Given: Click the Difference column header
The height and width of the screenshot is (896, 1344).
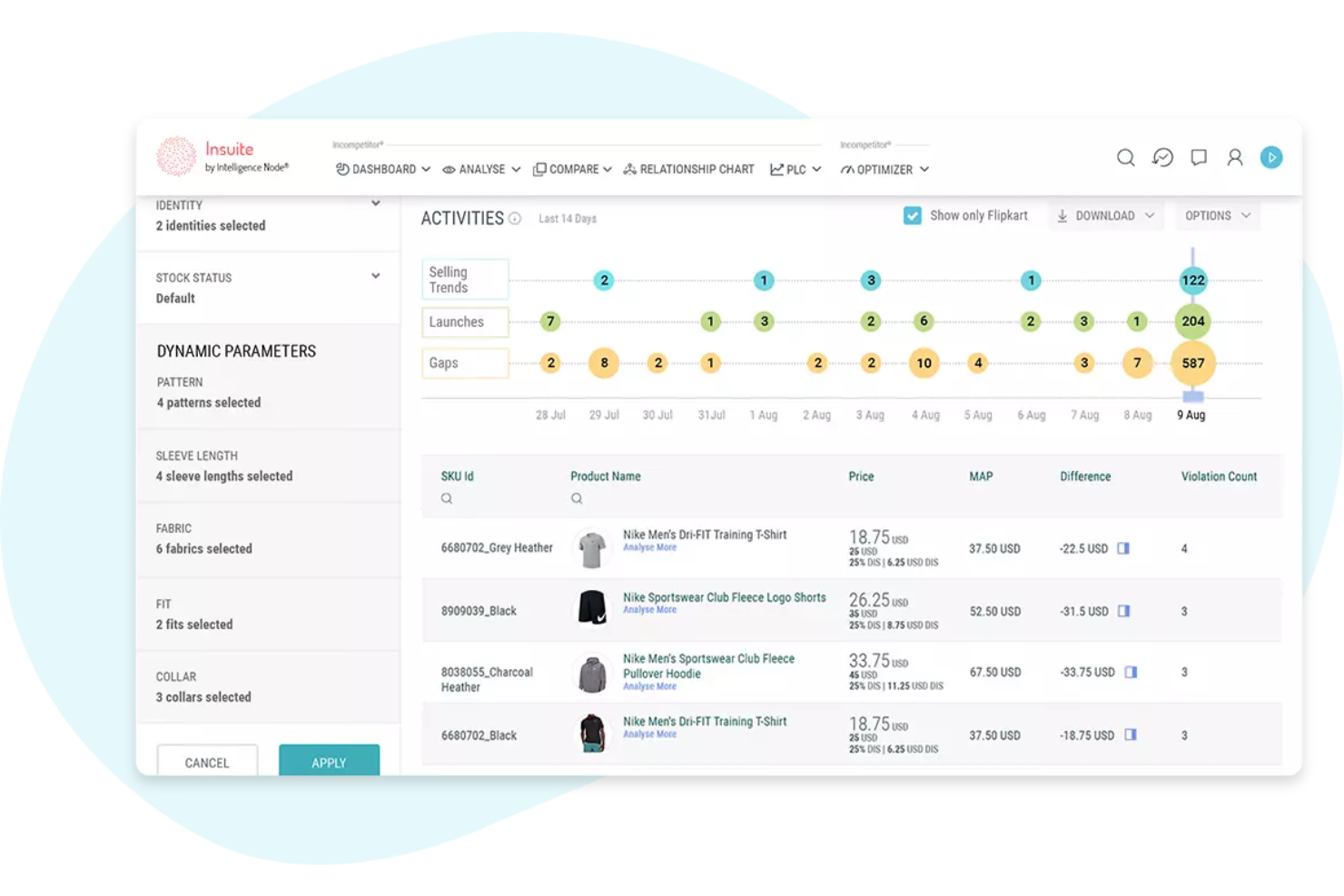Looking at the screenshot, I should [x=1085, y=477].
